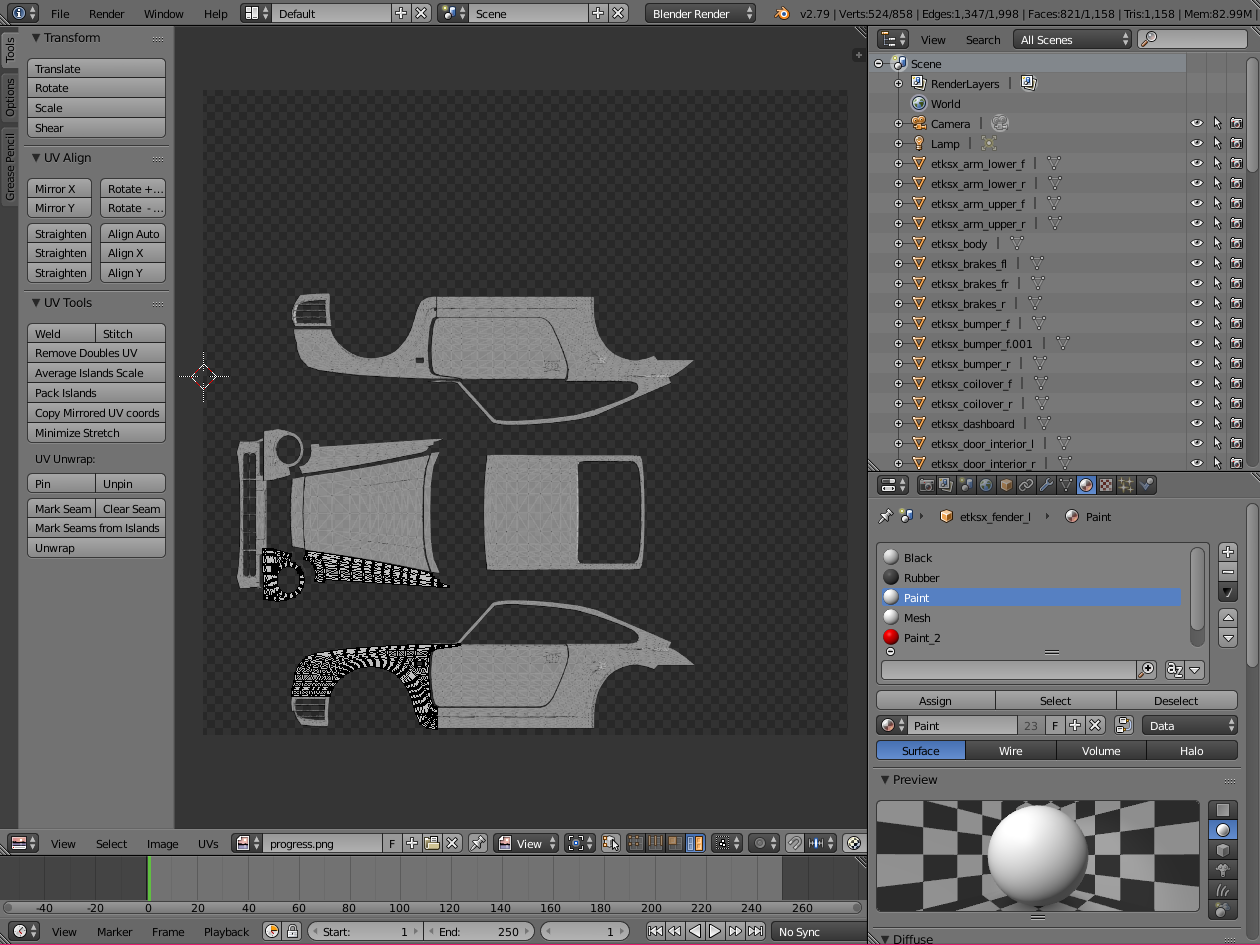
Task: Toggle selectability arrow for etksx_dashboard
Action: tap(1217, 424)
